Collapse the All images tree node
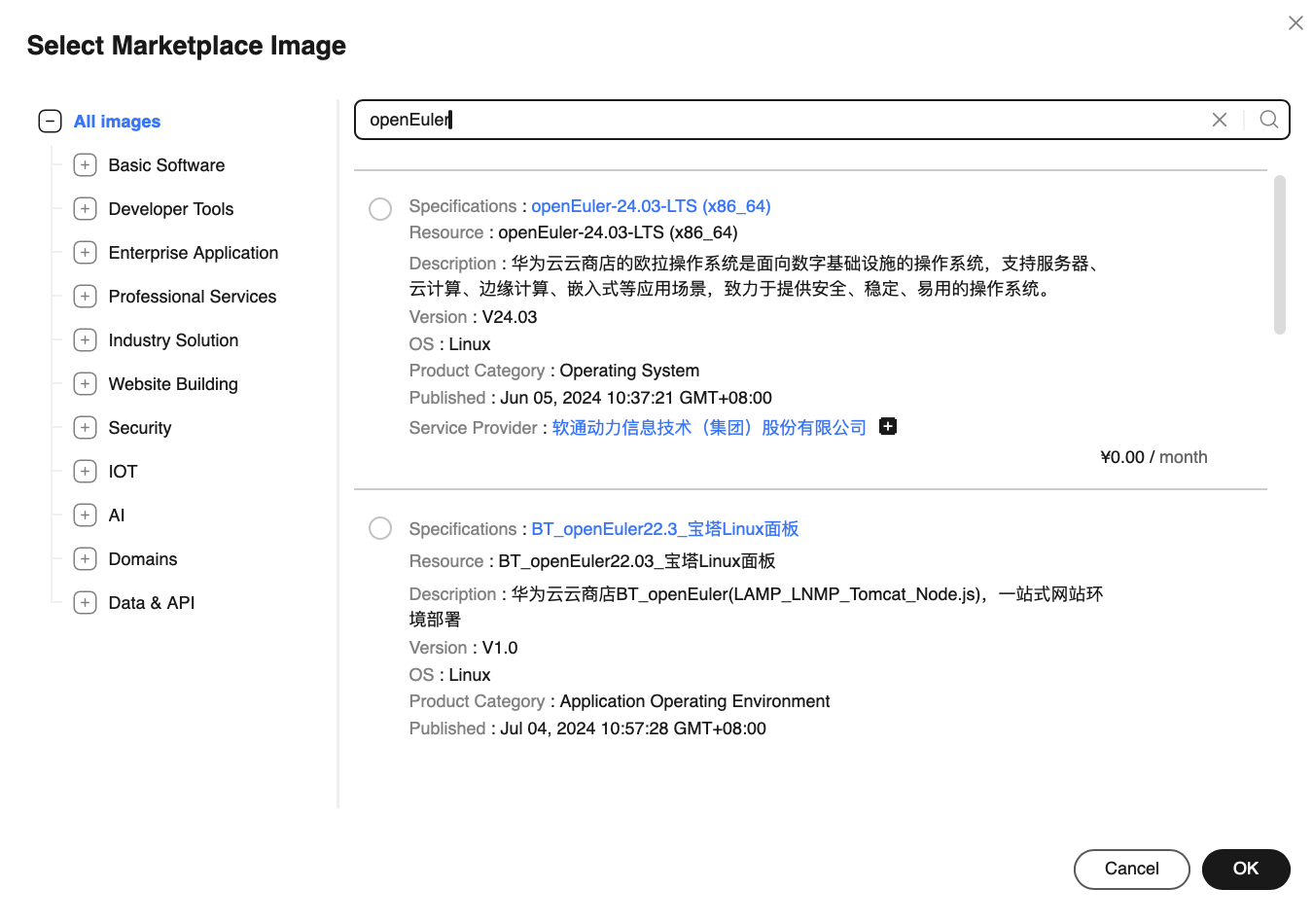This screenshot has width=1313, height=924. (x=50, y=122)
